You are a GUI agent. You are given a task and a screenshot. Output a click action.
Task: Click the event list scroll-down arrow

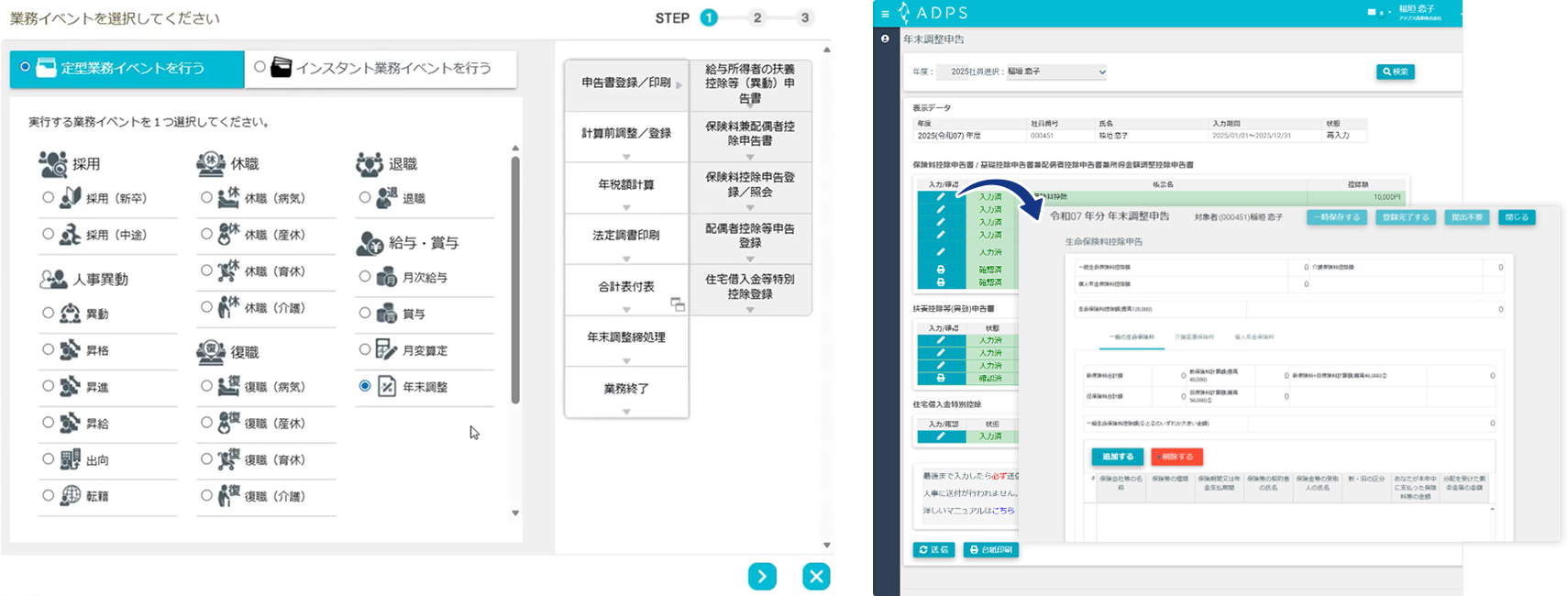point(515,513)
